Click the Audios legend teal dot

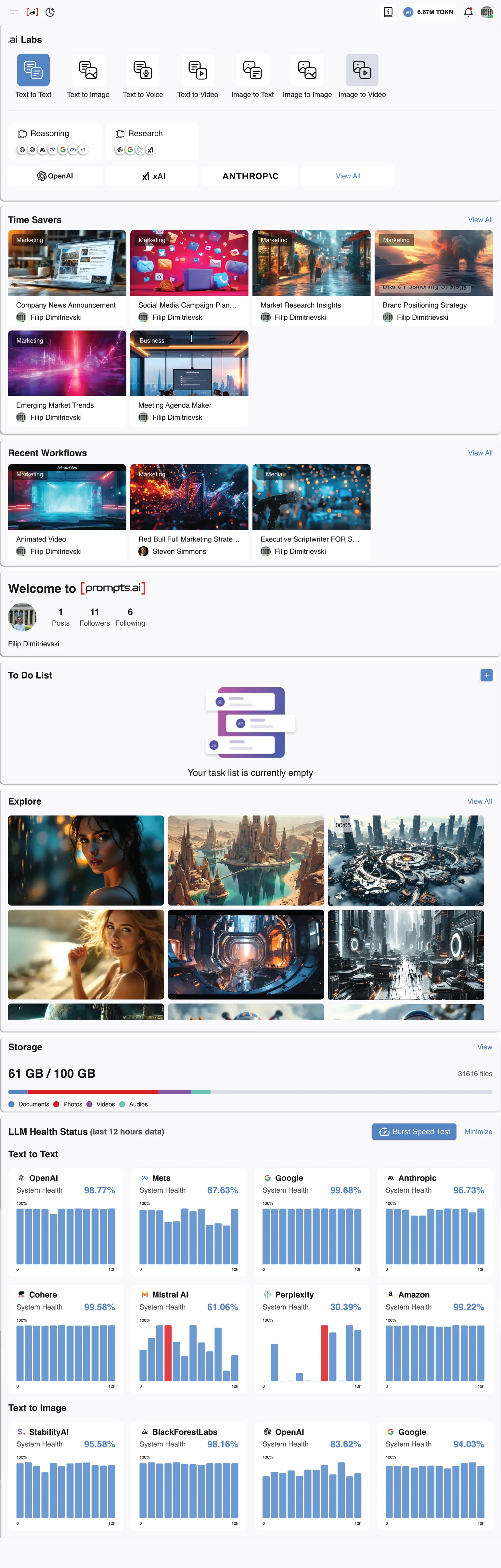pyautogui.click(x=122, y=1104)
